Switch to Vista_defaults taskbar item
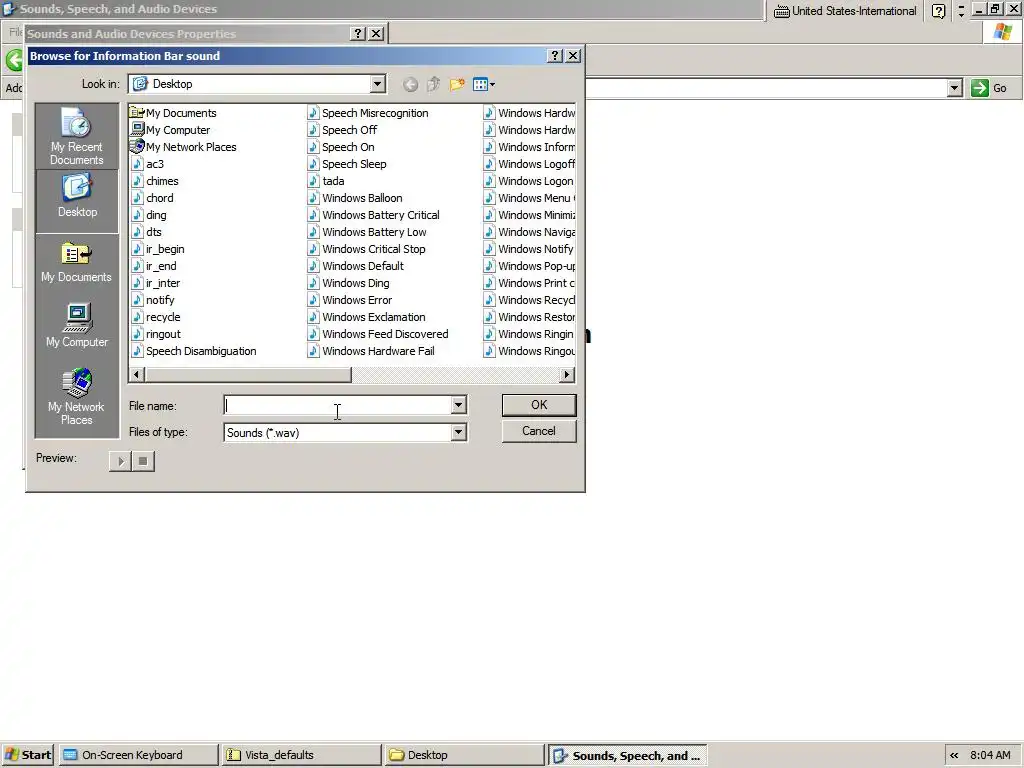The image size is (1024, 768). (301, 755)
